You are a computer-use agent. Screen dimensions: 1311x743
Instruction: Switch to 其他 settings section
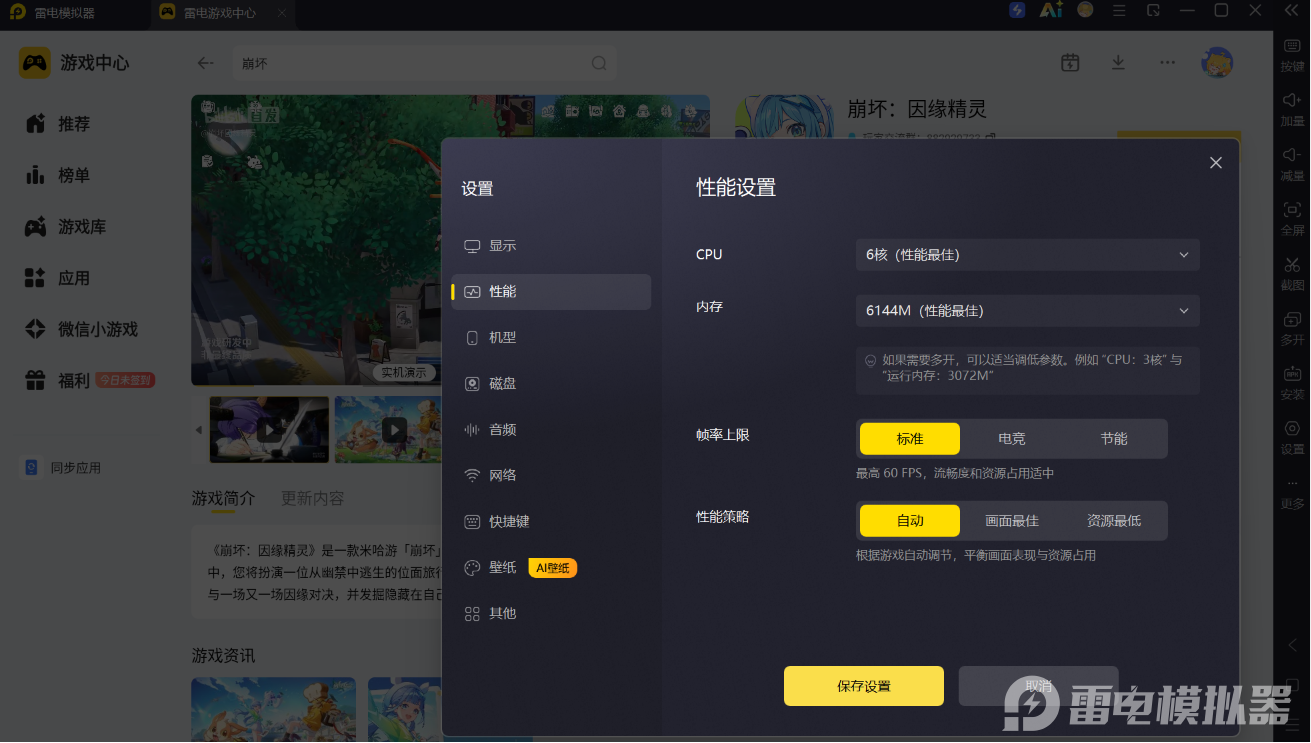point(551,614)
